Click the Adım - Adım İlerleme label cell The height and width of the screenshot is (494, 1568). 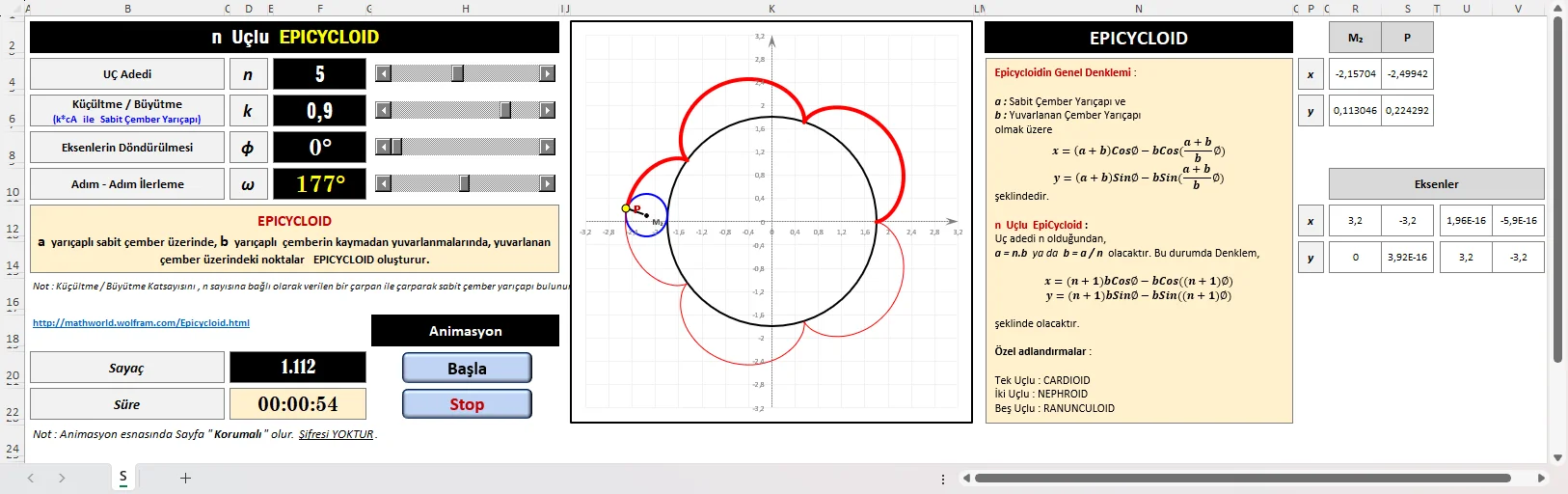[127, 184]
